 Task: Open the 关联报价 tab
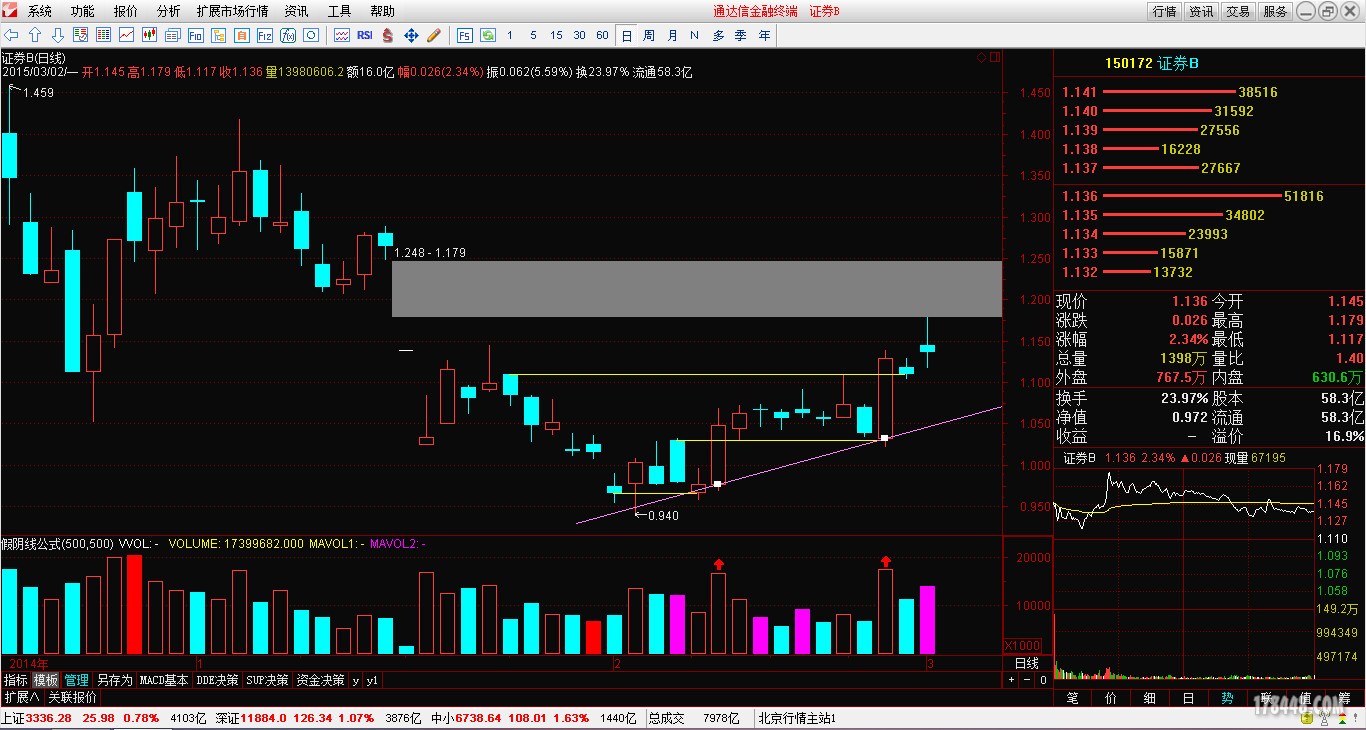point(73,697)
